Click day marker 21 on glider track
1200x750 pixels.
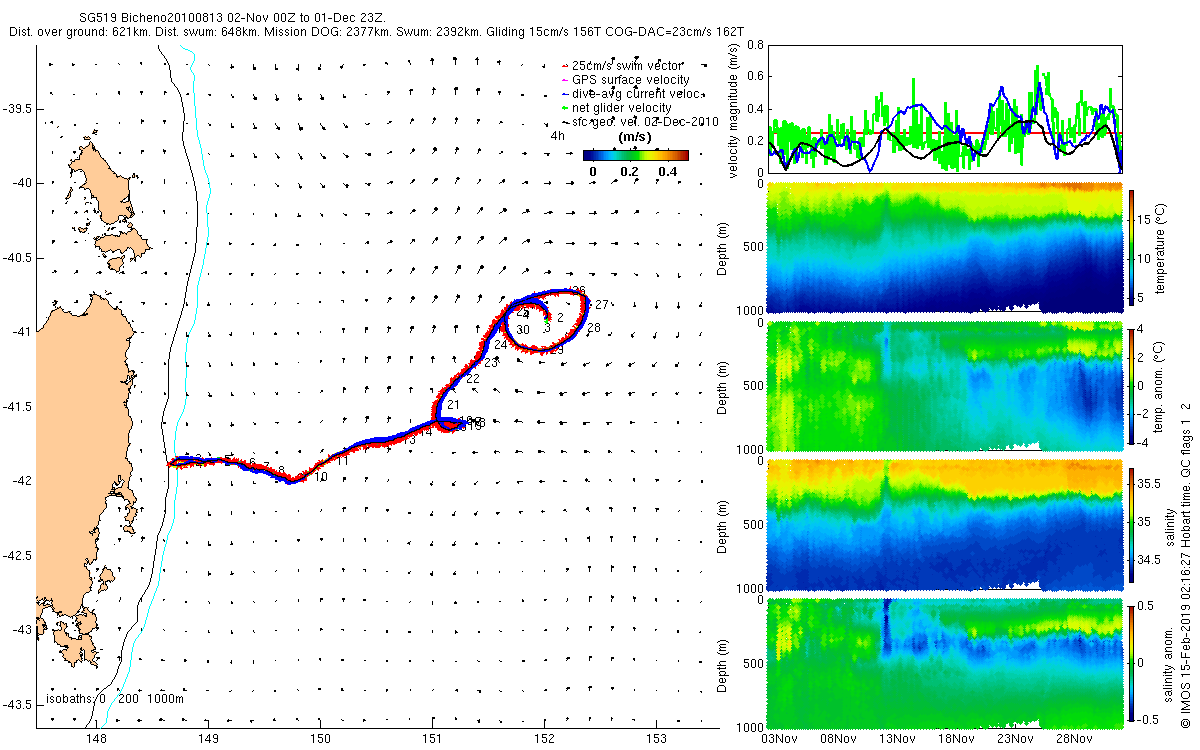(453, 404)
